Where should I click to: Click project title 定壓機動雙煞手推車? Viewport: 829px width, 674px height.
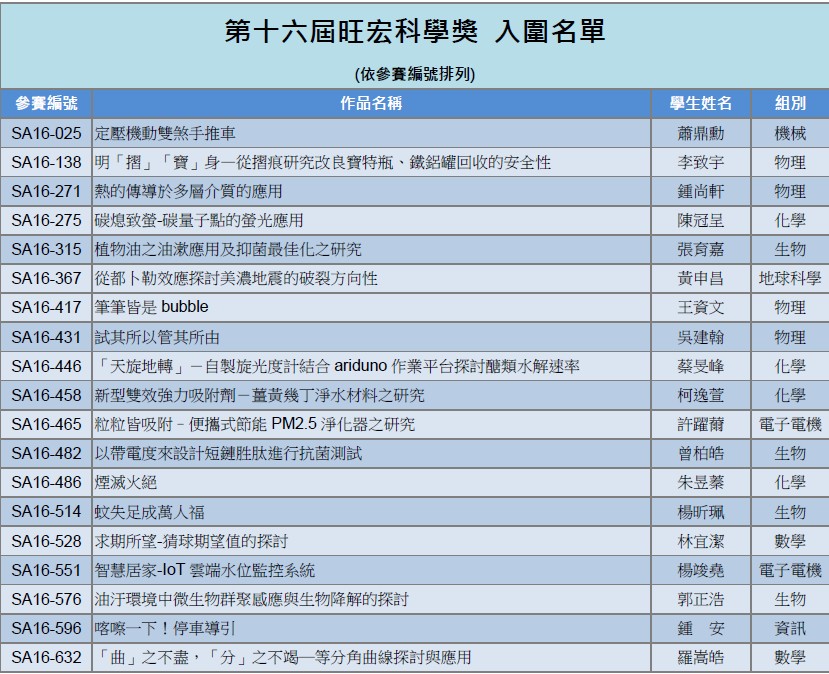pos(165,133)
